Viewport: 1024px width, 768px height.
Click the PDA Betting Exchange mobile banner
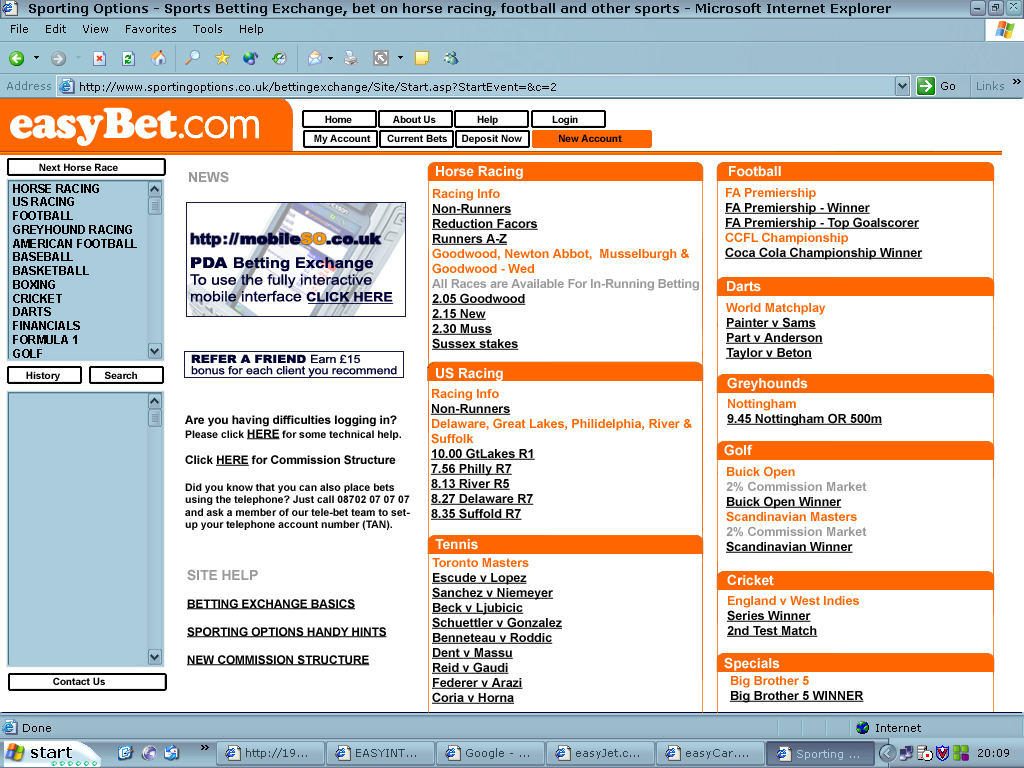(296, 260)
